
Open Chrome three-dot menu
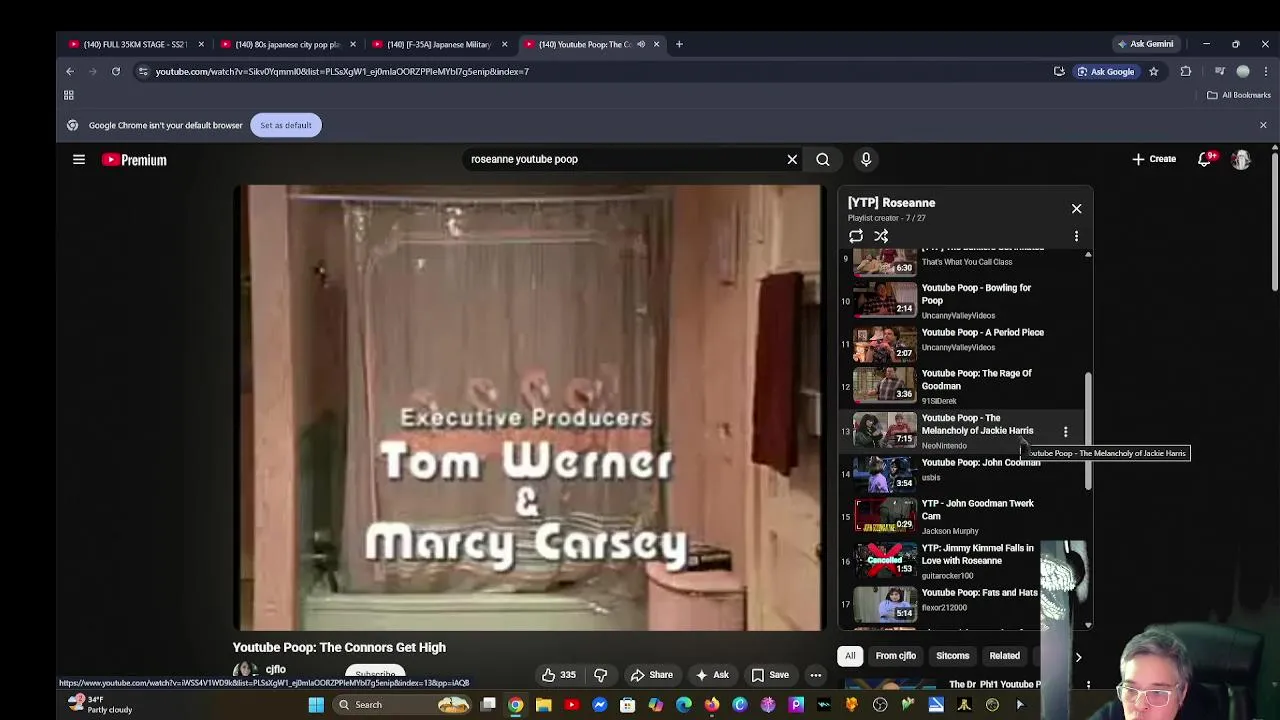1266,71
